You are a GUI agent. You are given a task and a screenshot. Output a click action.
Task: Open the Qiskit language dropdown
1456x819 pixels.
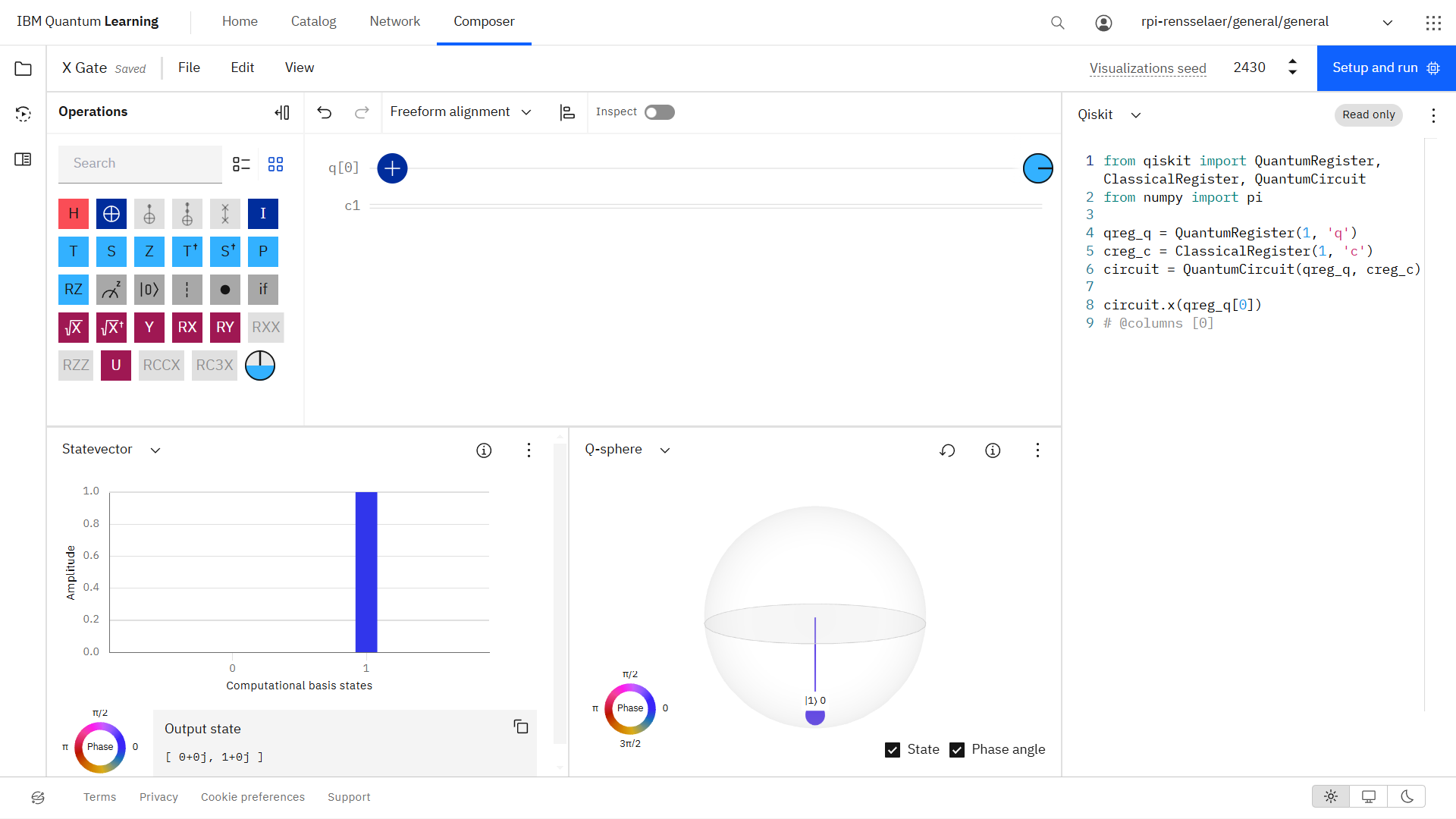tap(1109, 115)
